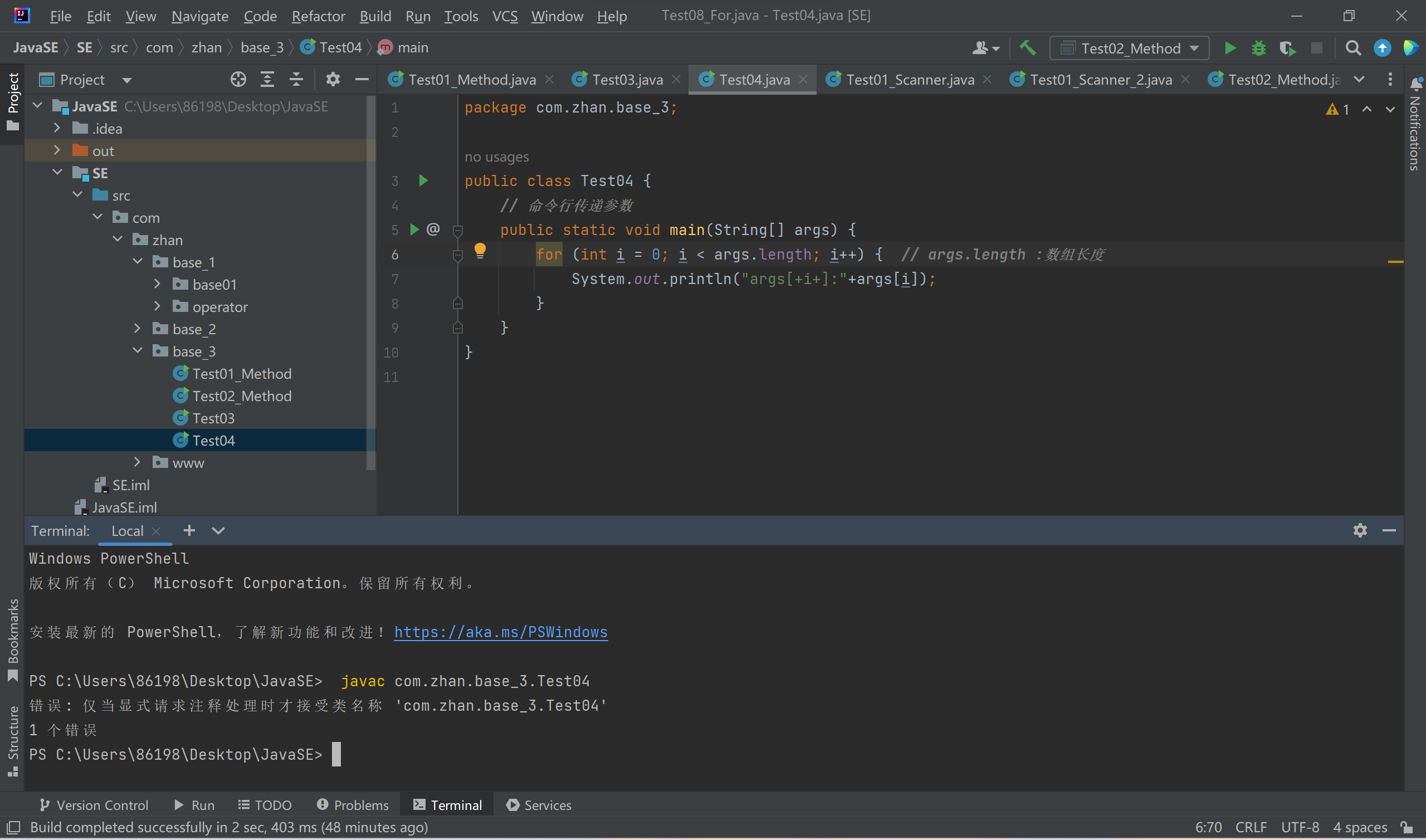Hide the Project panel with minus icon
This screenshot has width=1426, height=840.
click(362, 79)
